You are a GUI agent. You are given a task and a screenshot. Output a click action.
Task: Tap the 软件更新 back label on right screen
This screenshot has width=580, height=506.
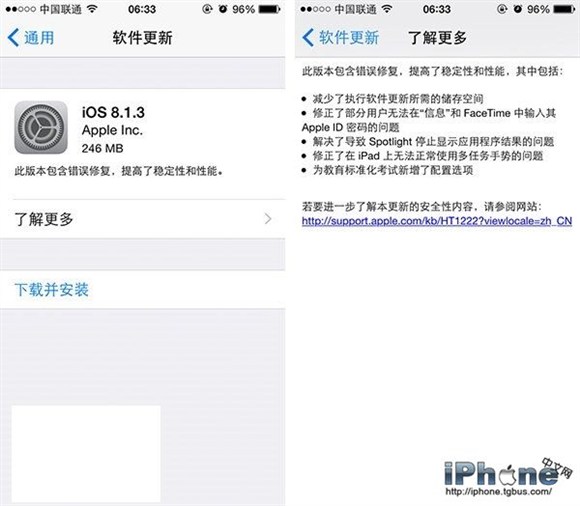coord(349,38)
